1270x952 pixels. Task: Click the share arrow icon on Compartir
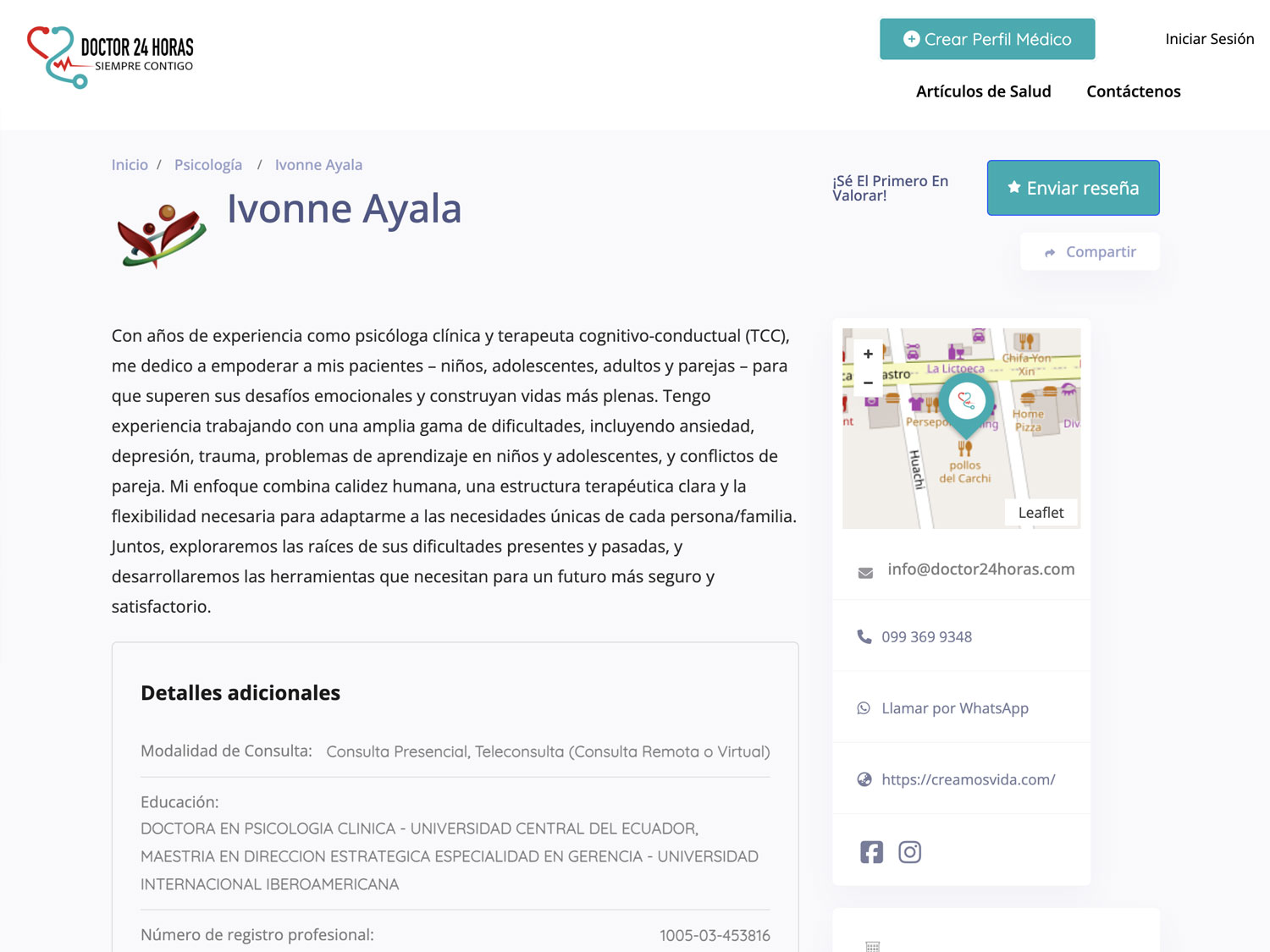pyautogui.click(x=1050, y=252)
